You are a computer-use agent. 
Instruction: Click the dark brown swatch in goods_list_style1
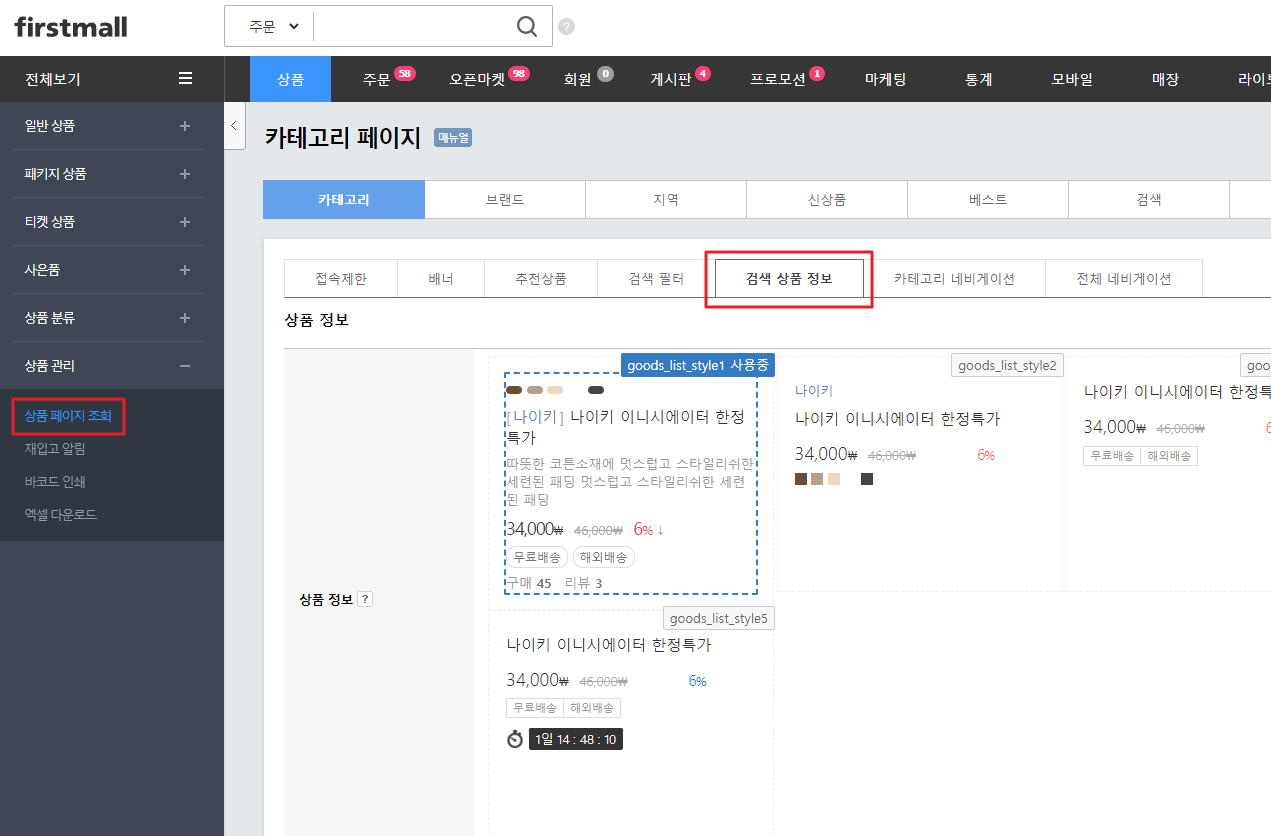pos(514,390)
